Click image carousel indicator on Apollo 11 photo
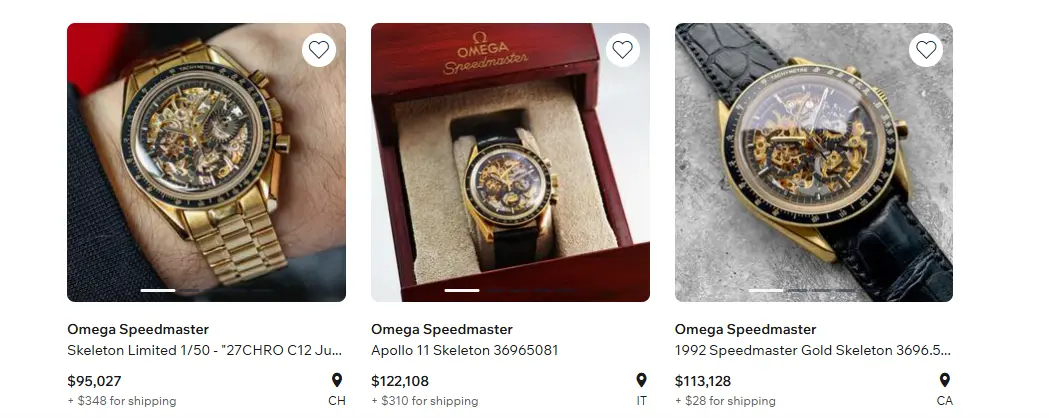Image resolution: width=1049 pixels, height=418 pixels. pyautogui.click(x=510, y=290)
